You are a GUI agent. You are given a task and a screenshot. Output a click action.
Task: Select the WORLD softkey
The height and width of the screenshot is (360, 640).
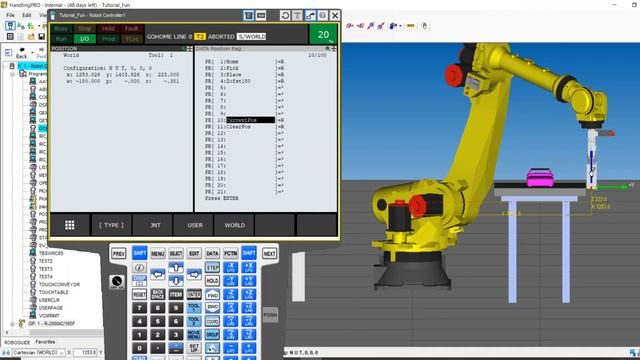[235, 225]
